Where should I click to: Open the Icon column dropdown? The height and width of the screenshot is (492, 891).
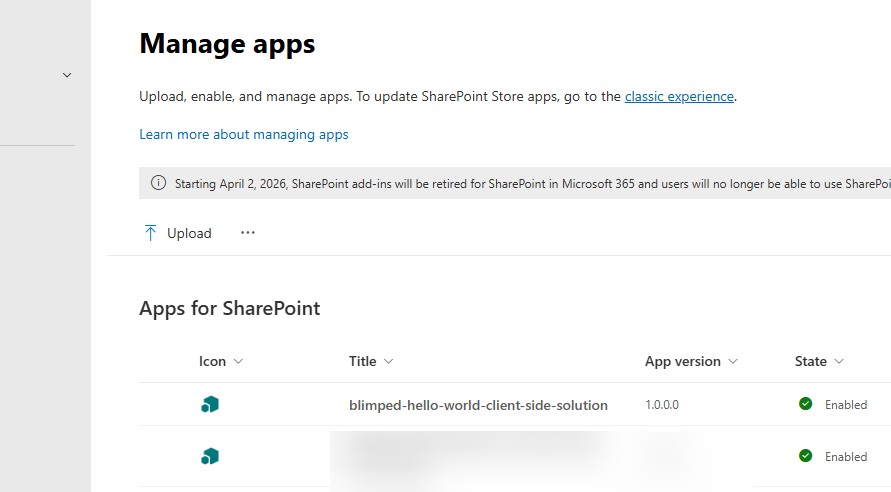tap(238, 361)
